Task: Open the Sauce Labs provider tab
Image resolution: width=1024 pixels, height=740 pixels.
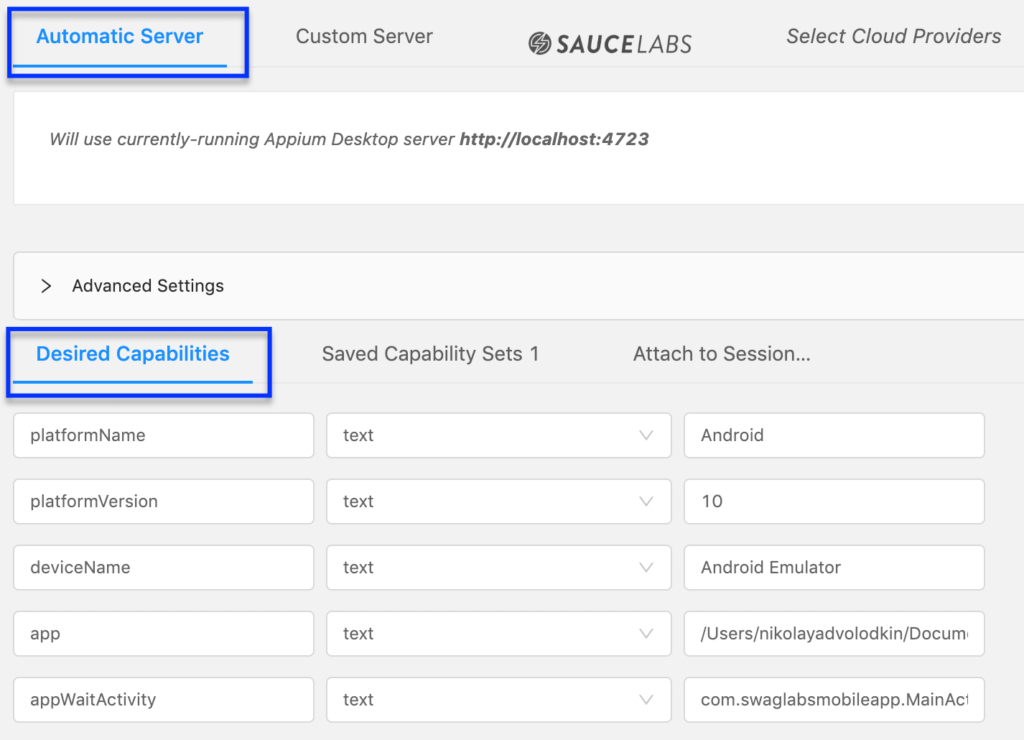Action: click(x=610, y=43)
